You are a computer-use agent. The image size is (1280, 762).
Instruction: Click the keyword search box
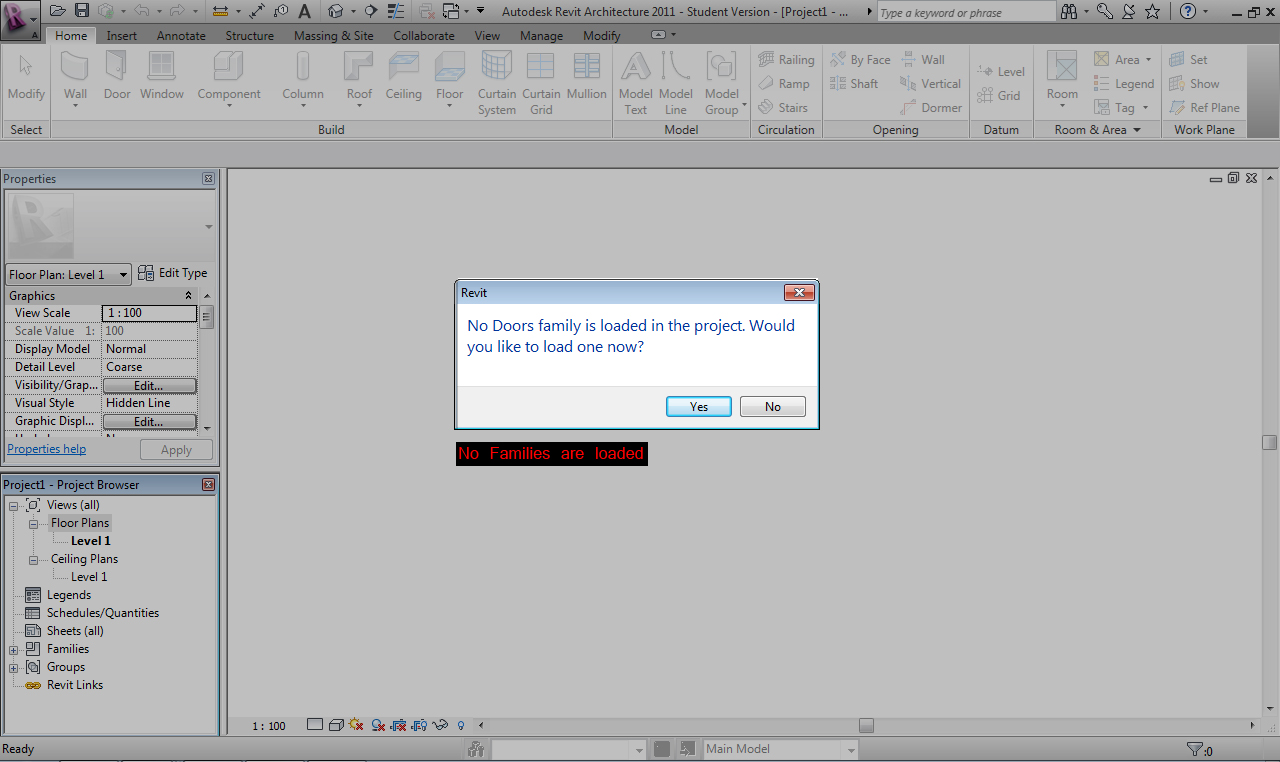[966, 12]
